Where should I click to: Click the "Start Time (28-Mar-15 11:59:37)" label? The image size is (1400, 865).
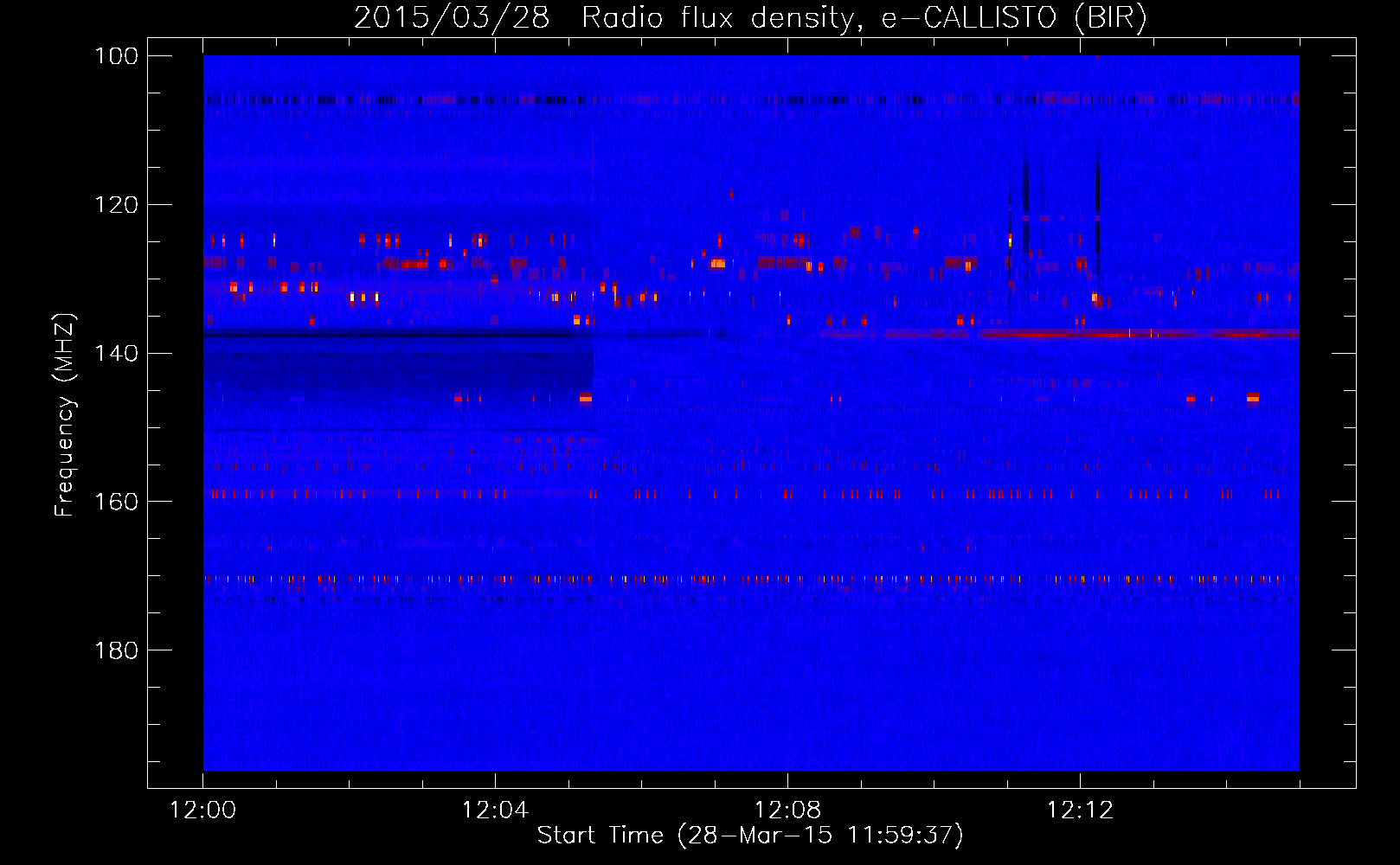tap(750, 836)
